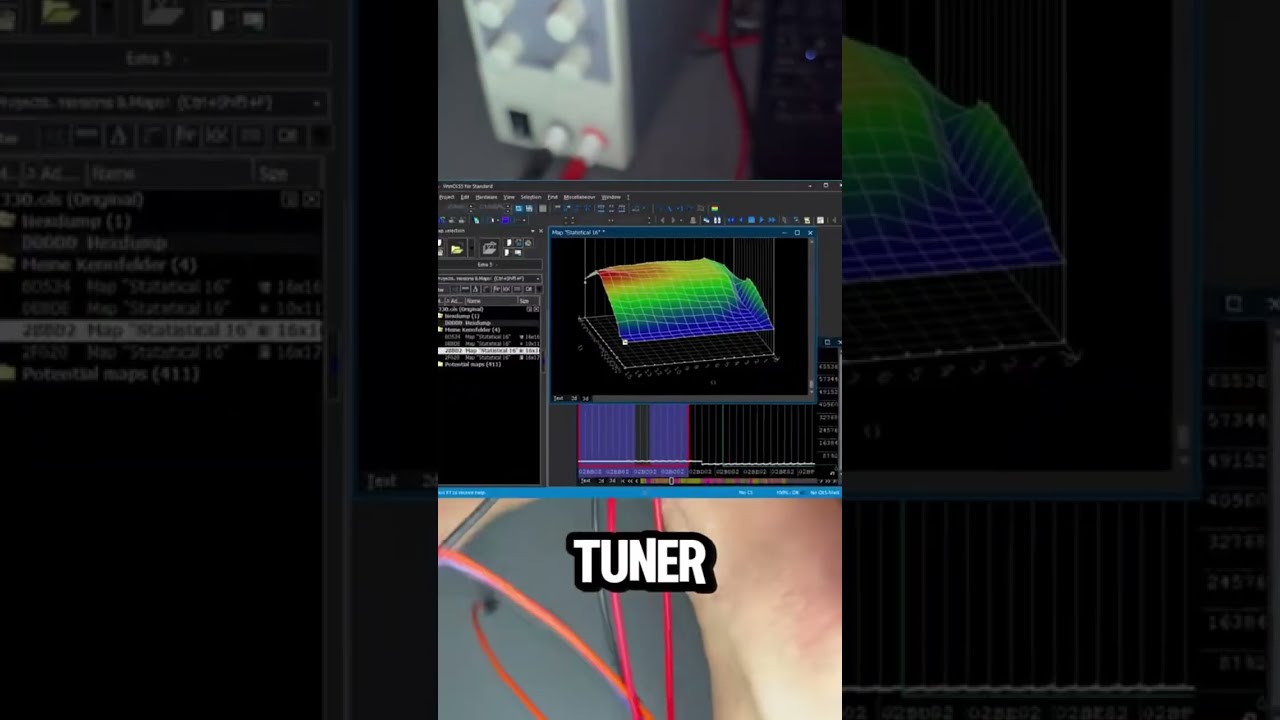Click the blue single-left arrow toolbar icon
The height and width of the screenshot is (720, 1280).
click(741, 220)
